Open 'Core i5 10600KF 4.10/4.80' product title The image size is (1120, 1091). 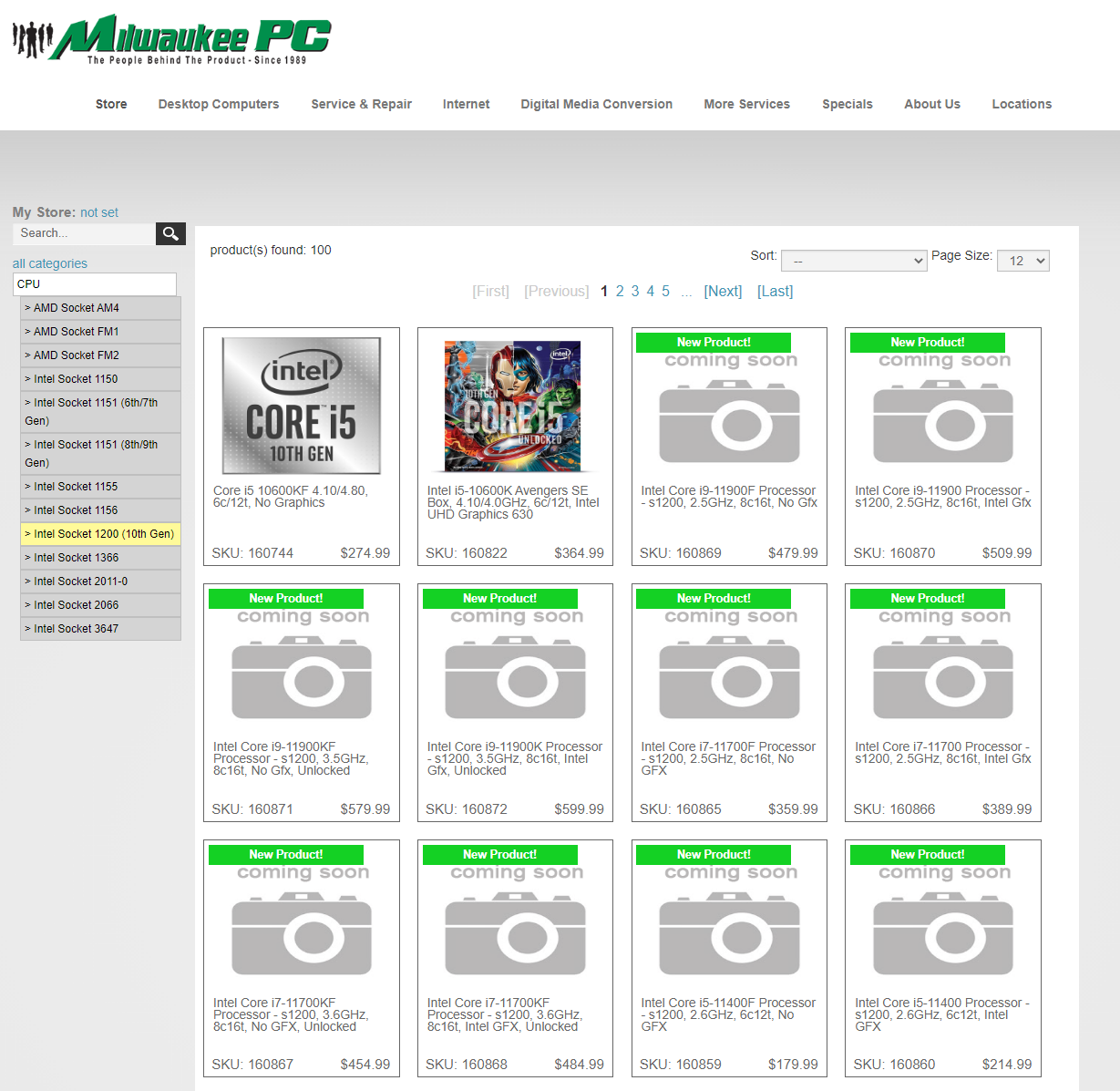coord(291,497)
